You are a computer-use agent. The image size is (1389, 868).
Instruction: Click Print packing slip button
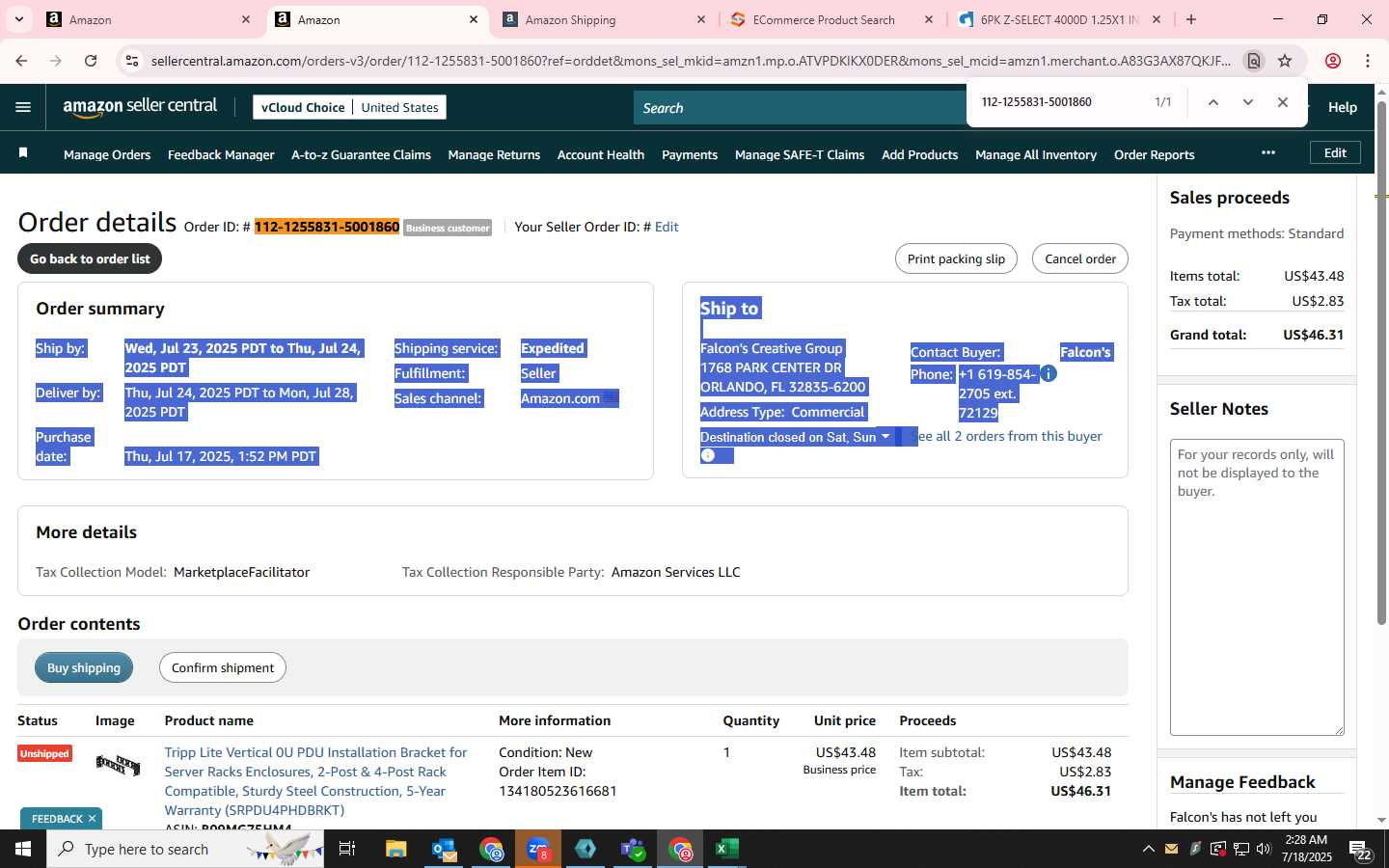coord(956,258)
